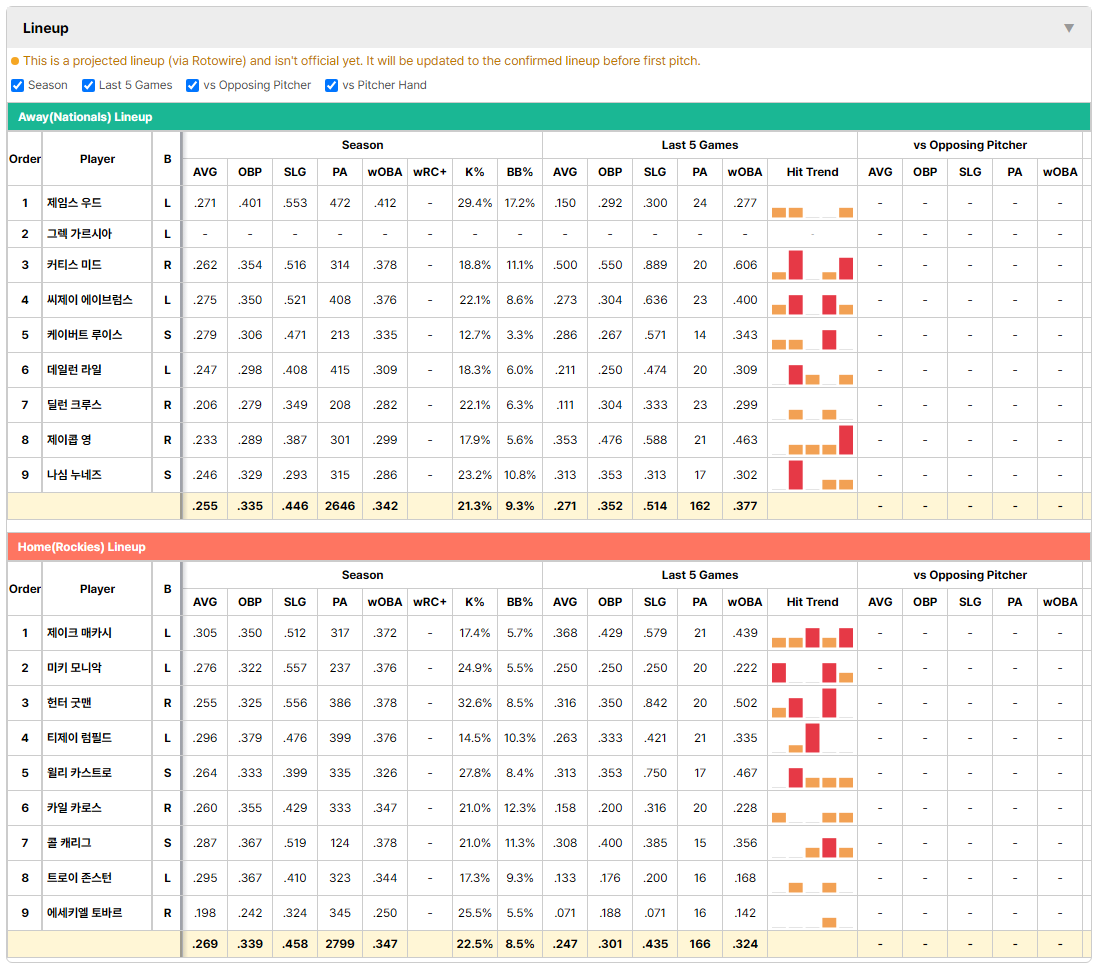This screenshot has width=1098, height=969.
Task: Click 콜 캐리그 hit trend chart
Action: (812, 844)
